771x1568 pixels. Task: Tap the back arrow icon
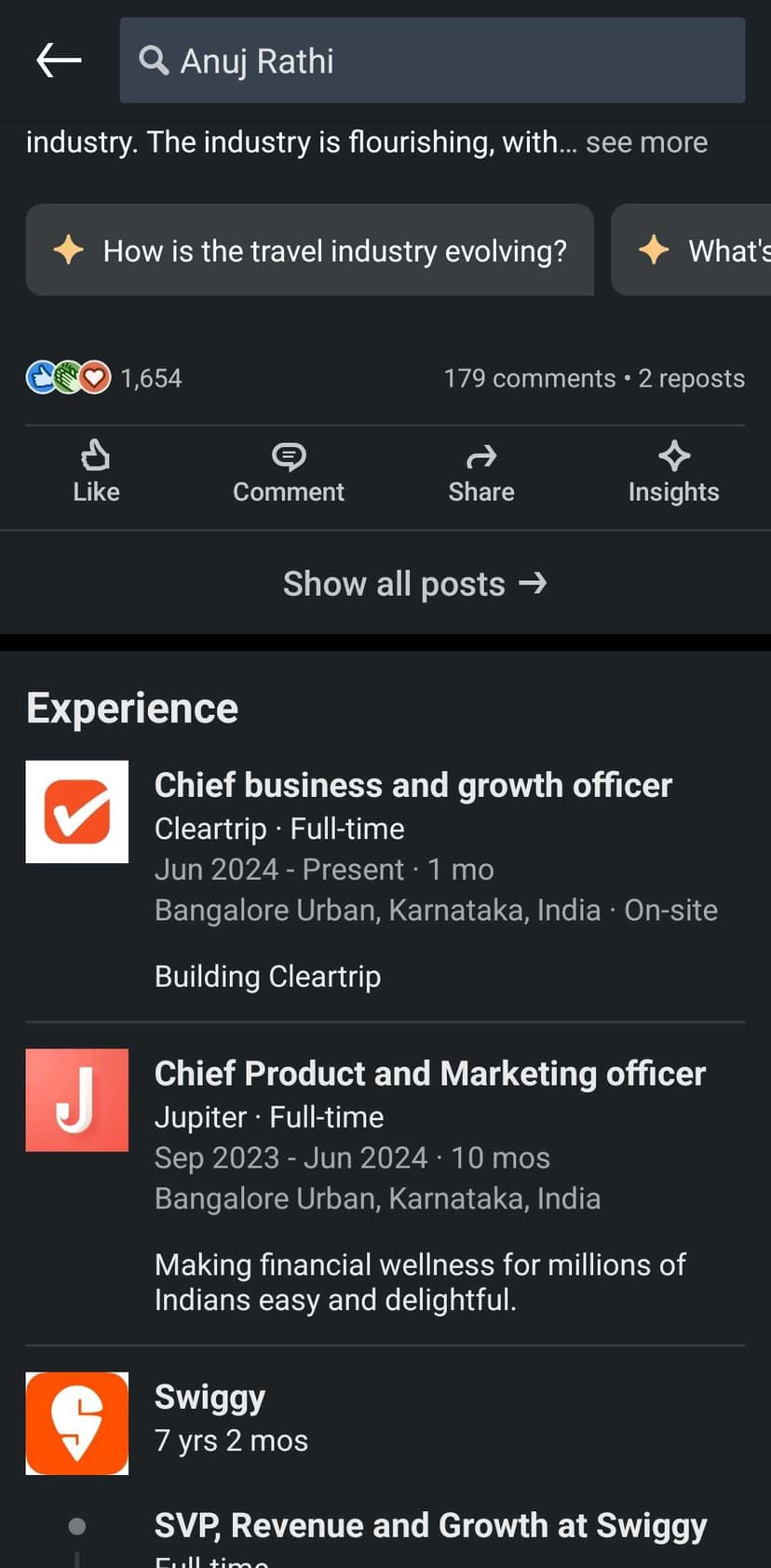59,61
